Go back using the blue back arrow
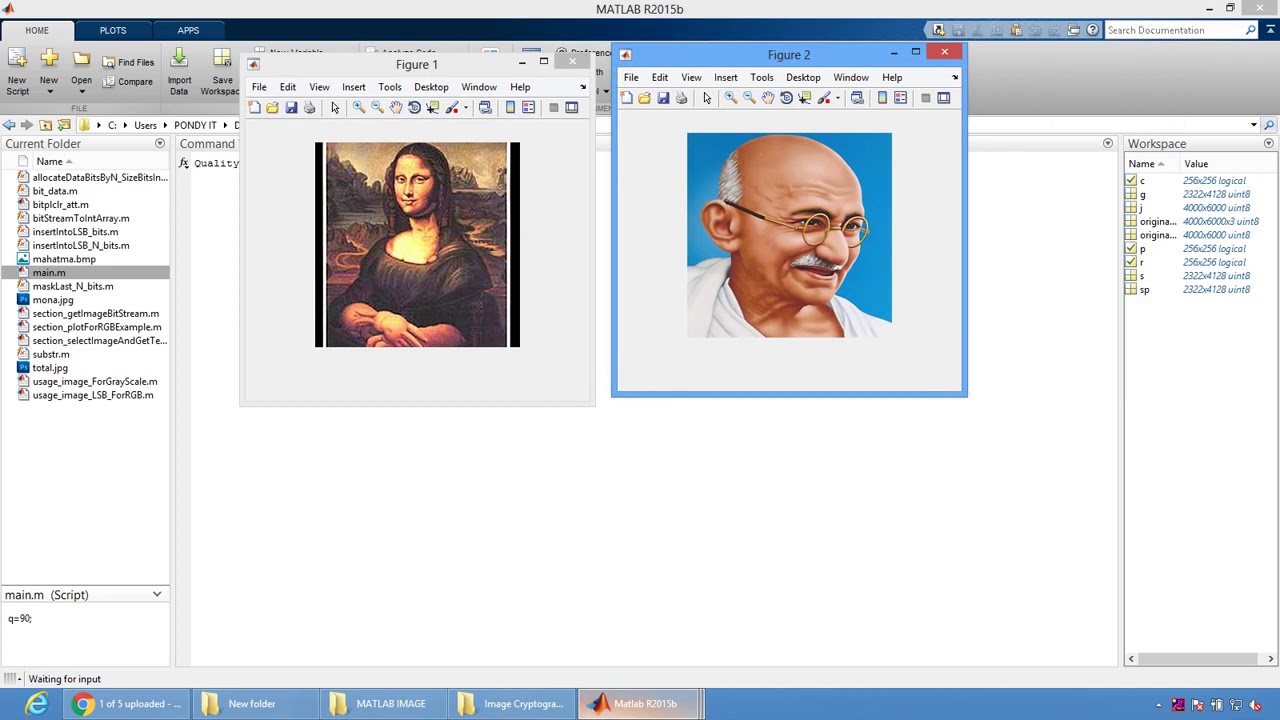Screen dimensions: 1280x720 point(9,125)
